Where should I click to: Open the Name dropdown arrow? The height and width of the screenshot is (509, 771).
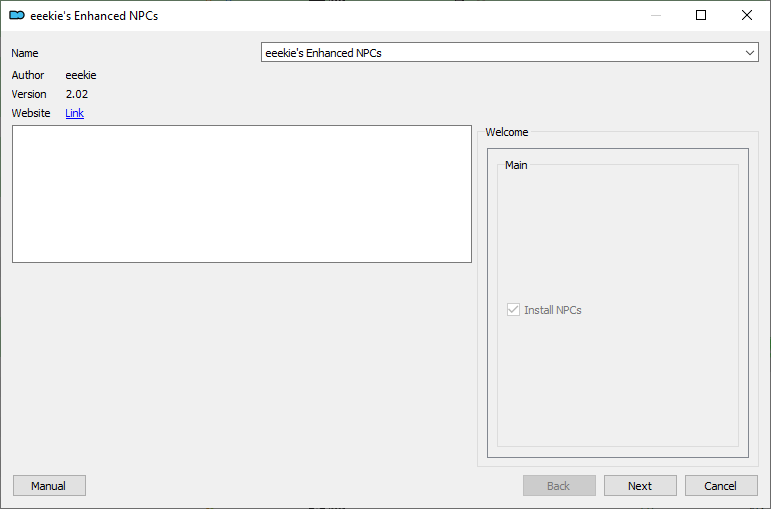(x=749, y=53)
